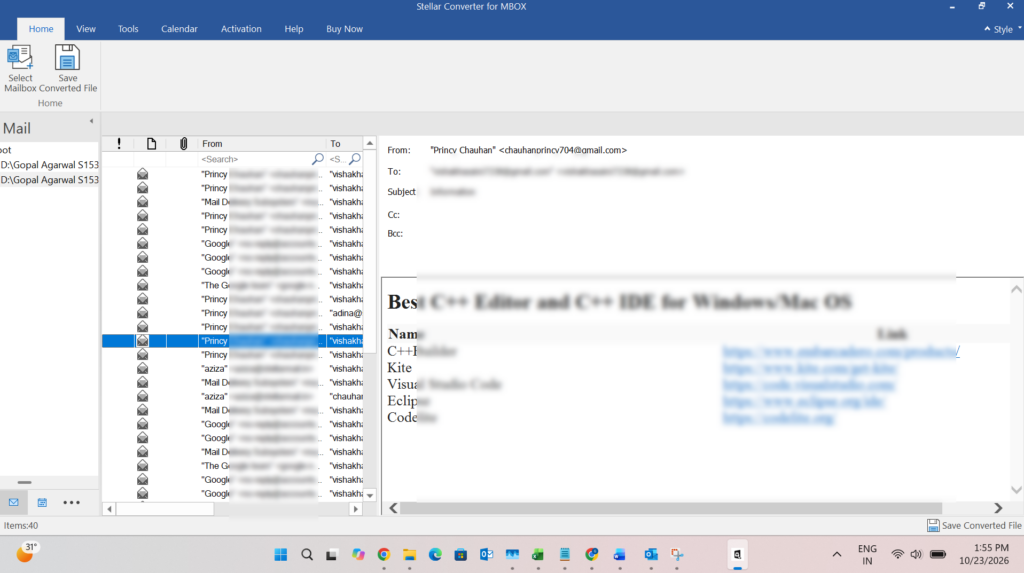Click the preview pane scroll left arrow
This screenshot has height=573, width=1024.
393,508
